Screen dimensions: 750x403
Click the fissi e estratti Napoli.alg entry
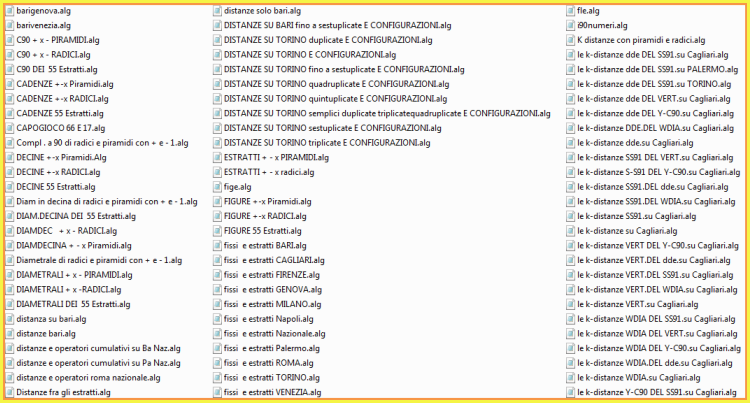click(268, 319)
